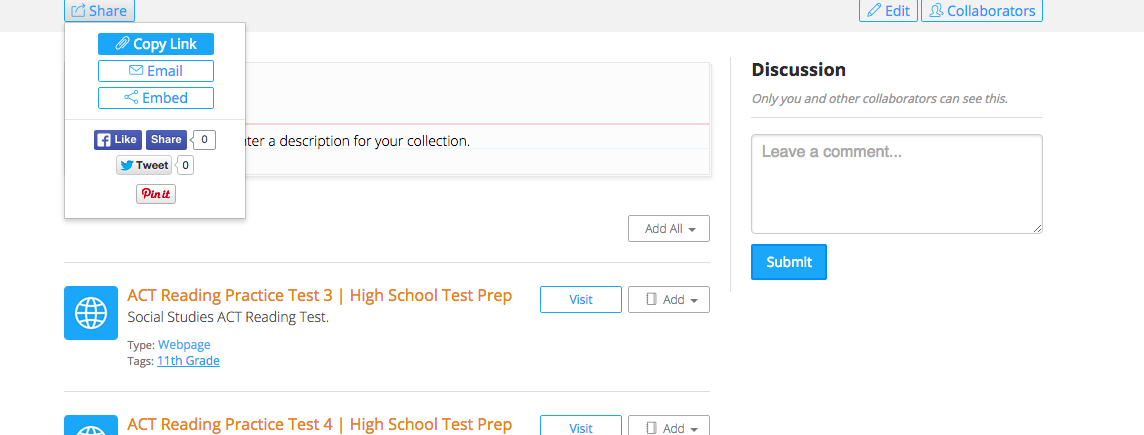Open Add dropdown for Practice Test 4
Viewport: 1144px width, 435px height.
pos(669,428)
